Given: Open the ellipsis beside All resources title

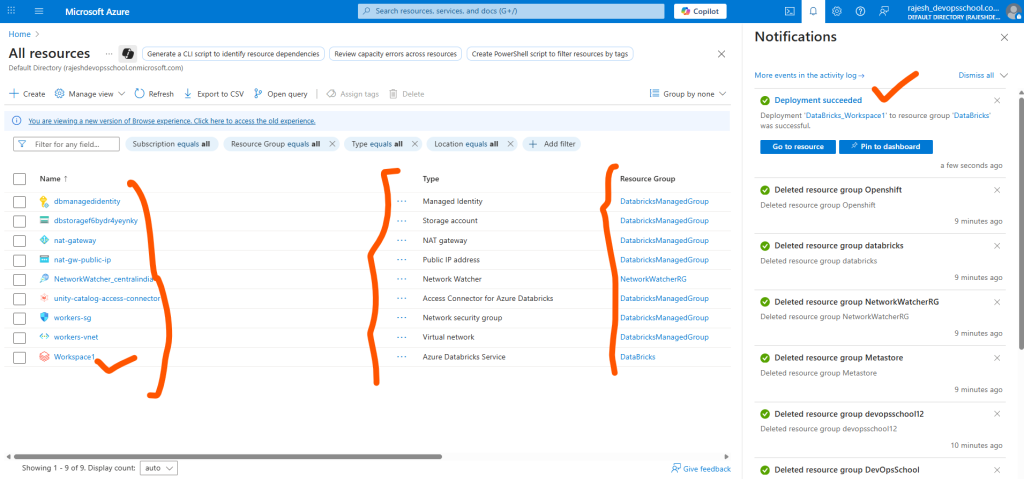Looking at the screenshot, I should pos(108,54).
